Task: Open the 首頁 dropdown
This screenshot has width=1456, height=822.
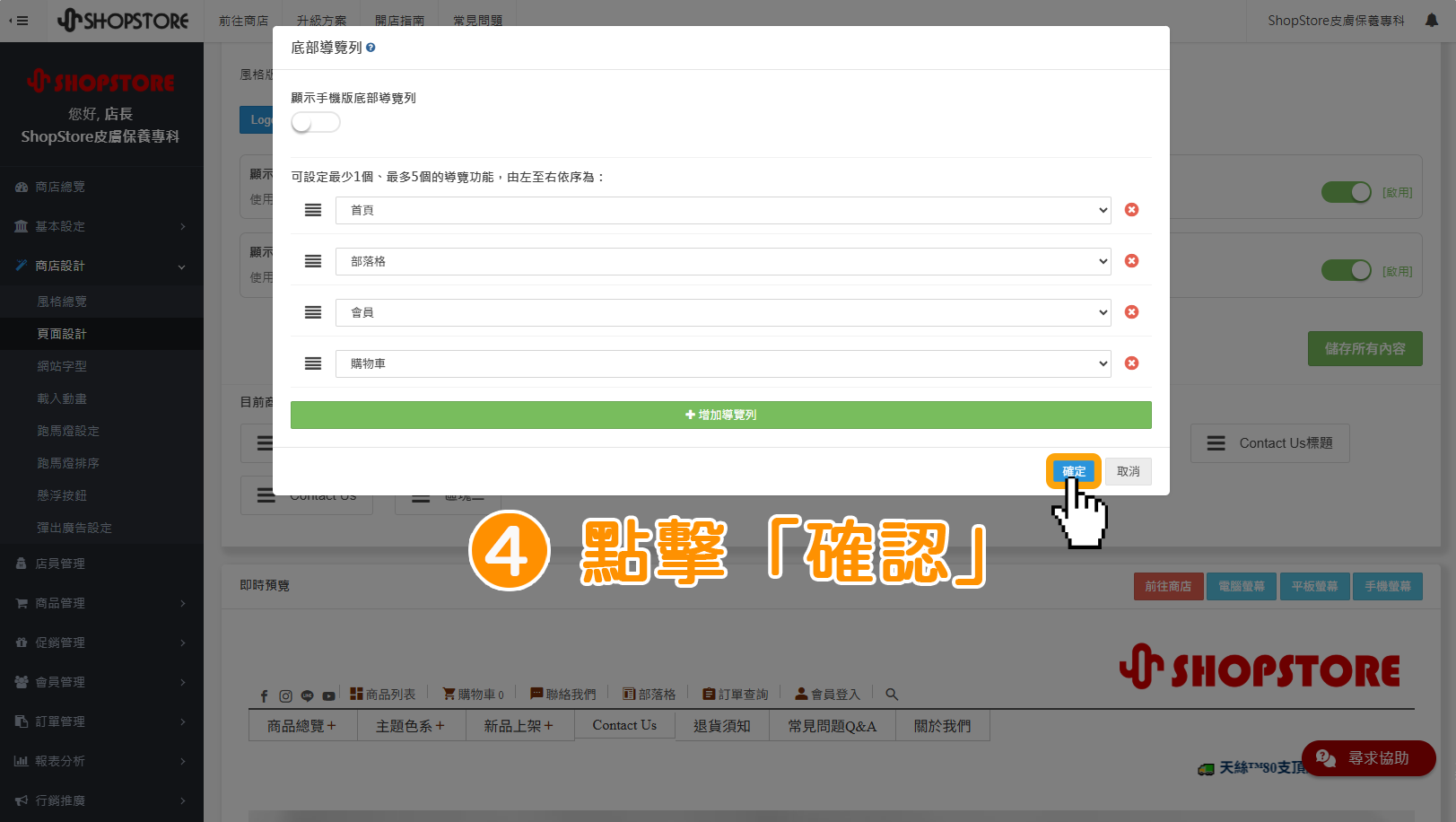Action: (x=723, y=210)
